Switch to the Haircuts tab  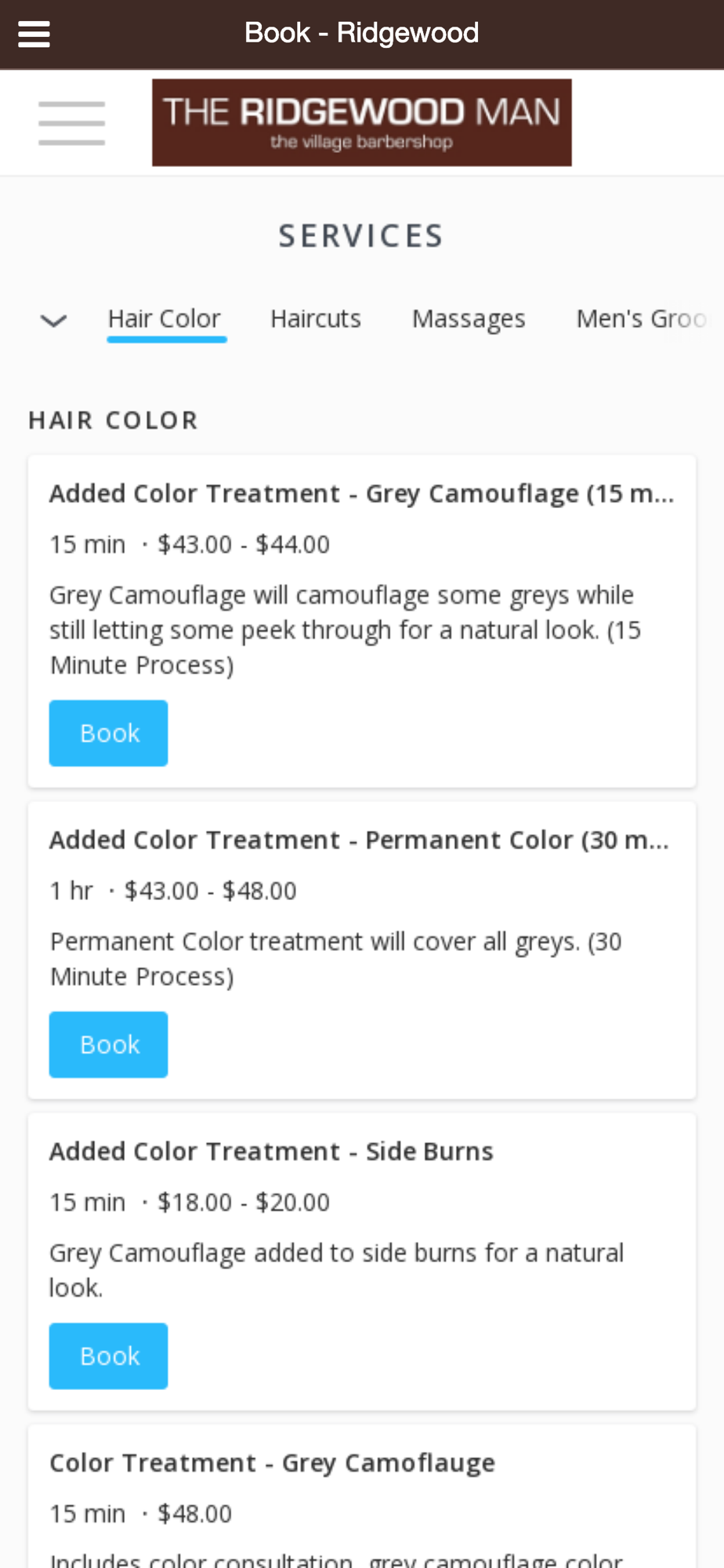pyautogui.click(x=316, y=319)
